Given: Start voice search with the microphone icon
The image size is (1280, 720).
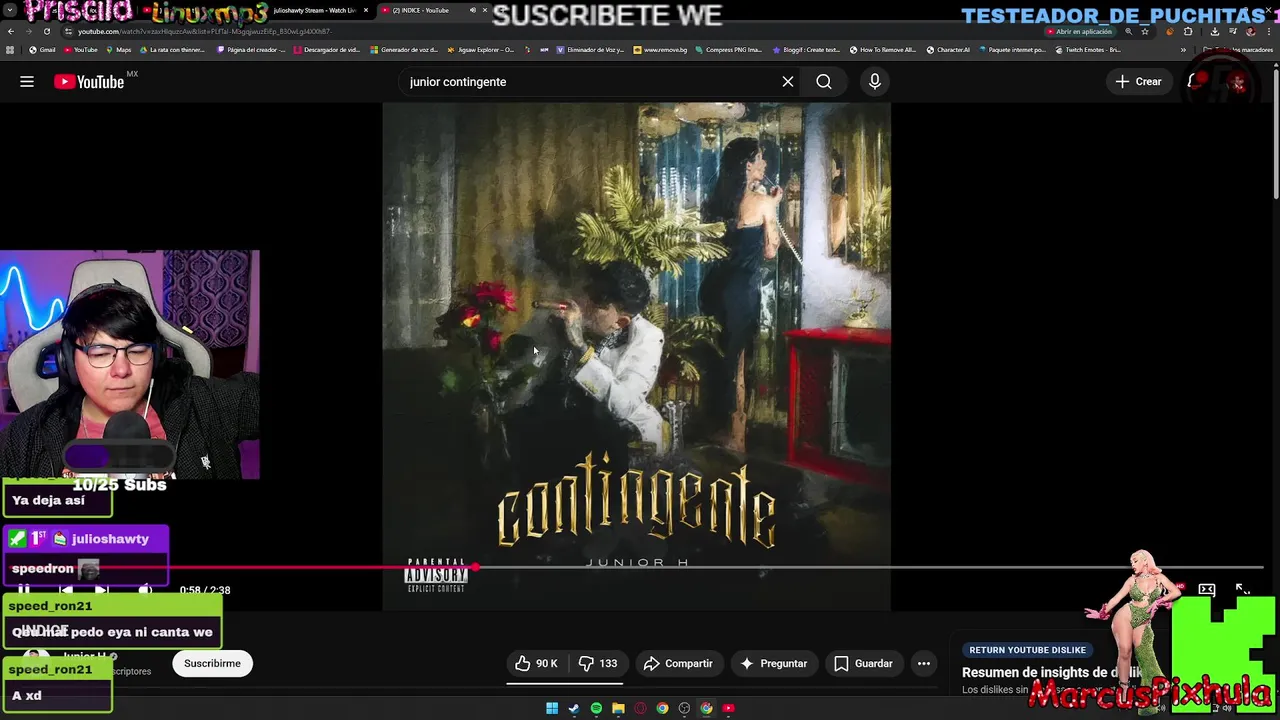Looking at the screenshot, I should (x=875, y=82).
